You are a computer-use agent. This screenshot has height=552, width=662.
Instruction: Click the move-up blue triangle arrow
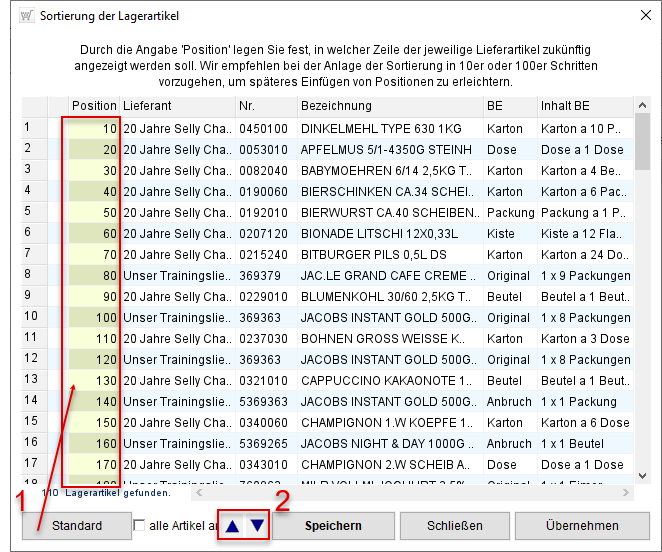click(x=232, y=526)
